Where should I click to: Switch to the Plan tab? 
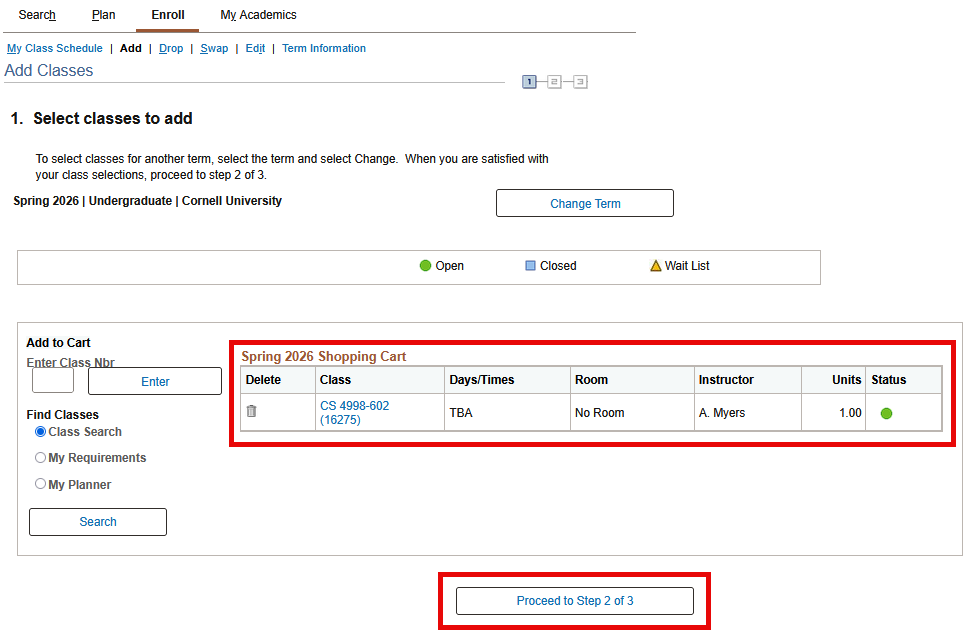(x=103, y=14)
